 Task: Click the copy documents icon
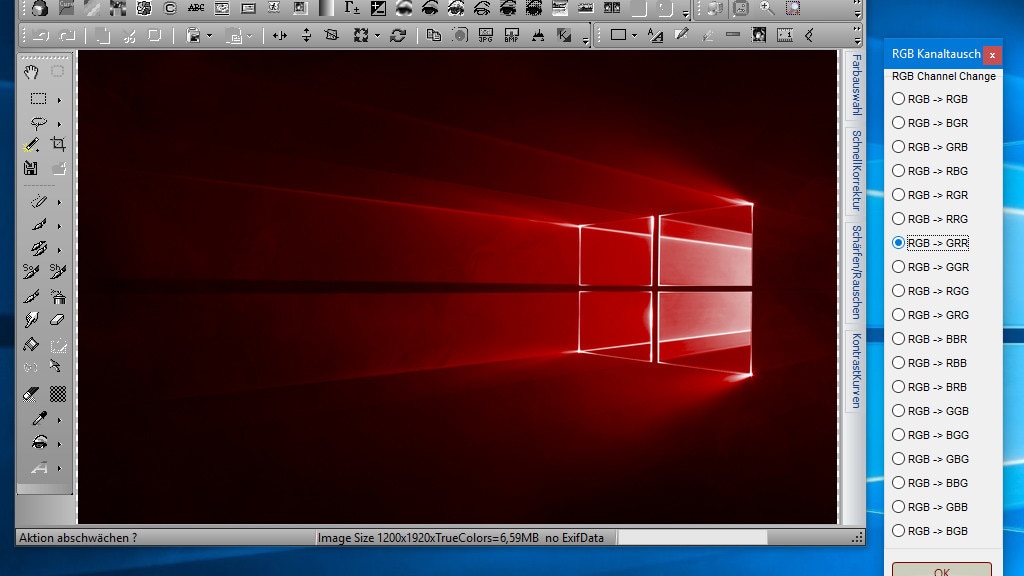tap(433, 35)
